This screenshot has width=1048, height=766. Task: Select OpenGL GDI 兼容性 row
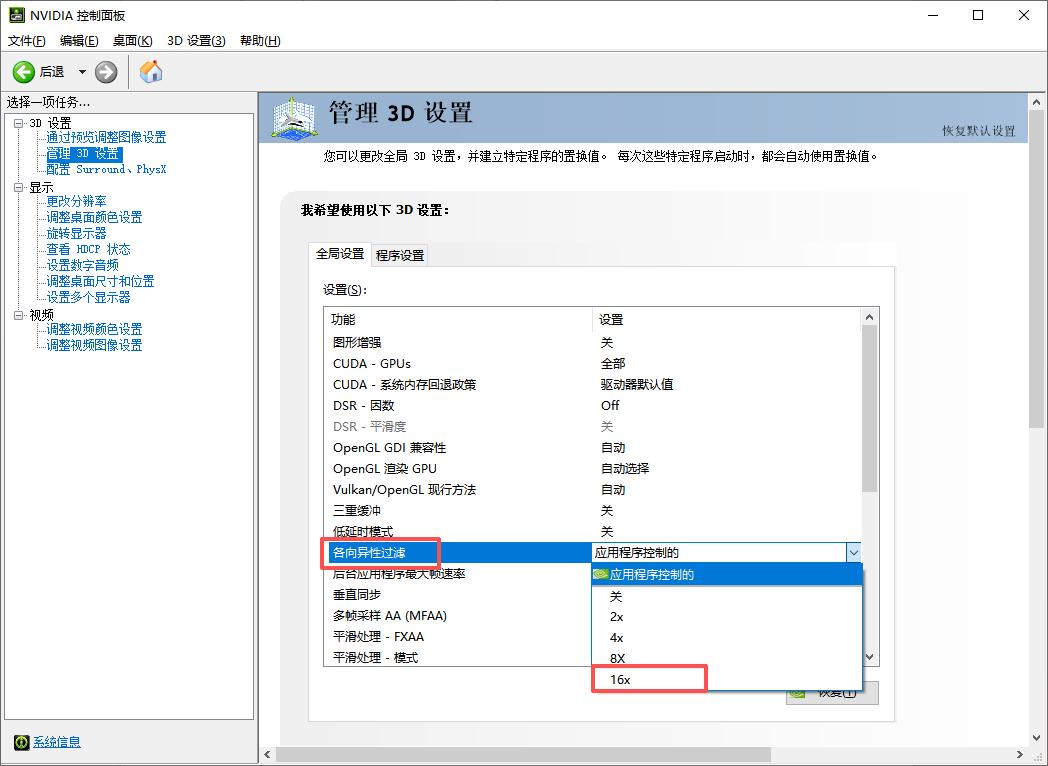[592, 448]
